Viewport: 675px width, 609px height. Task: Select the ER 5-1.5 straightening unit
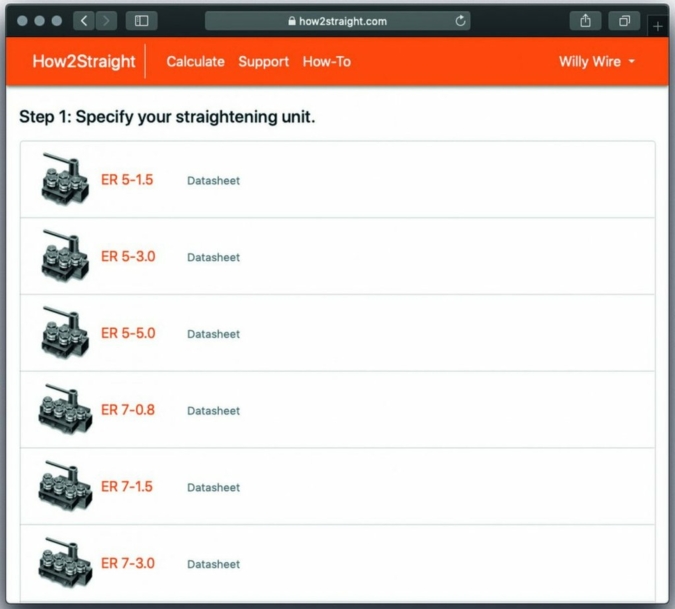tap(127, 180)
